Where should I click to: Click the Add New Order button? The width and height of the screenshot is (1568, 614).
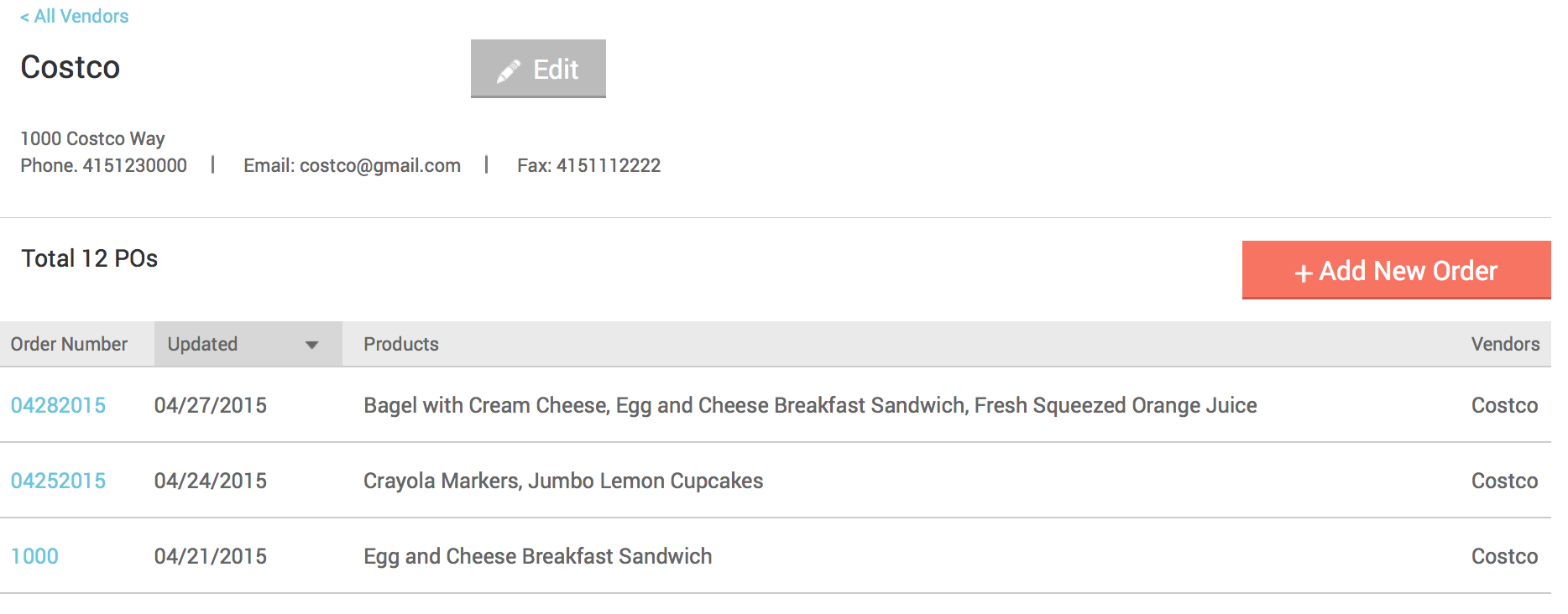click(x=1396, y=270)
